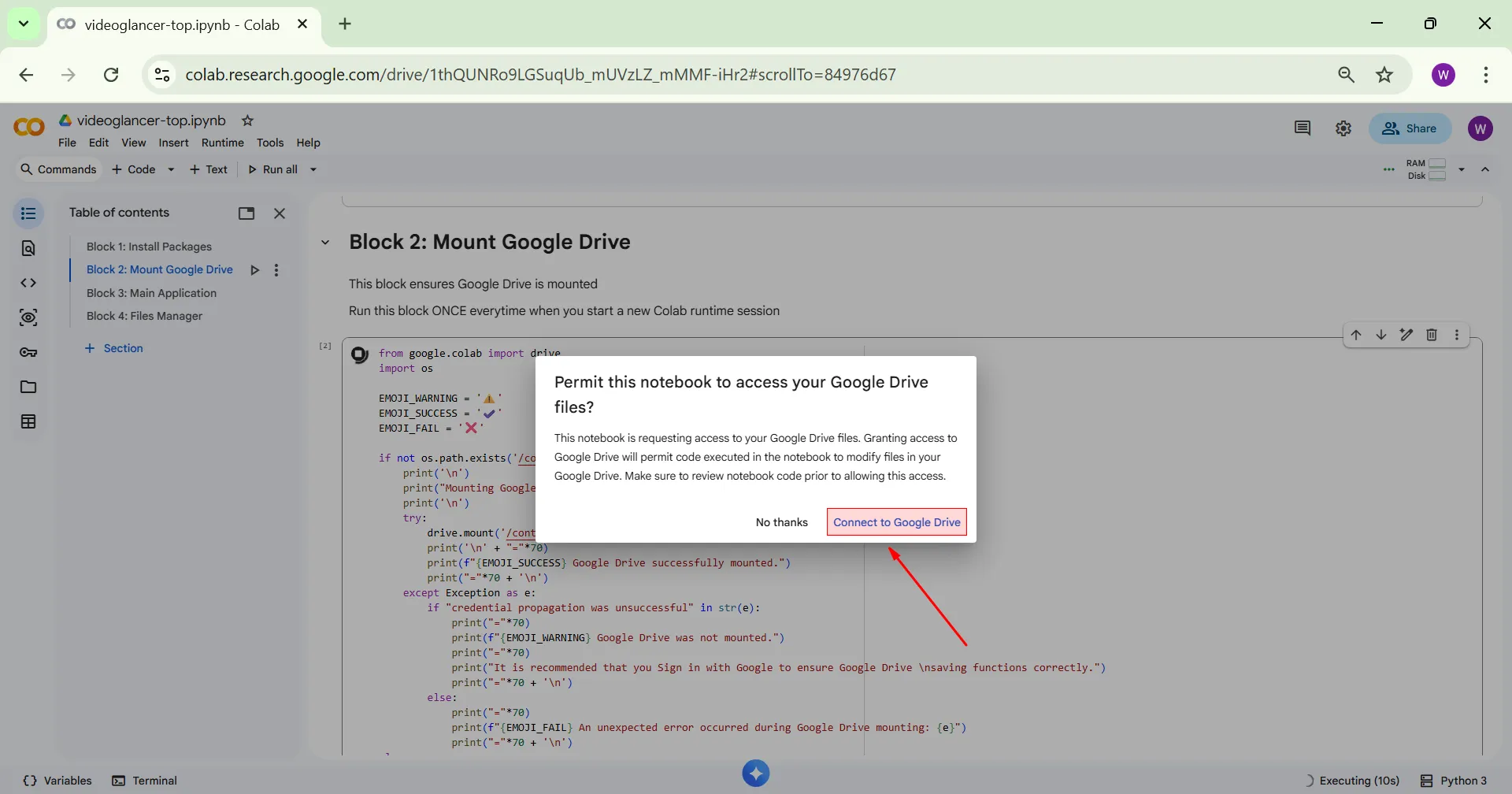Open the Variables panel
Image resolution: width=1512 pixels, height=794 pixels.
(x=57, y=781)
